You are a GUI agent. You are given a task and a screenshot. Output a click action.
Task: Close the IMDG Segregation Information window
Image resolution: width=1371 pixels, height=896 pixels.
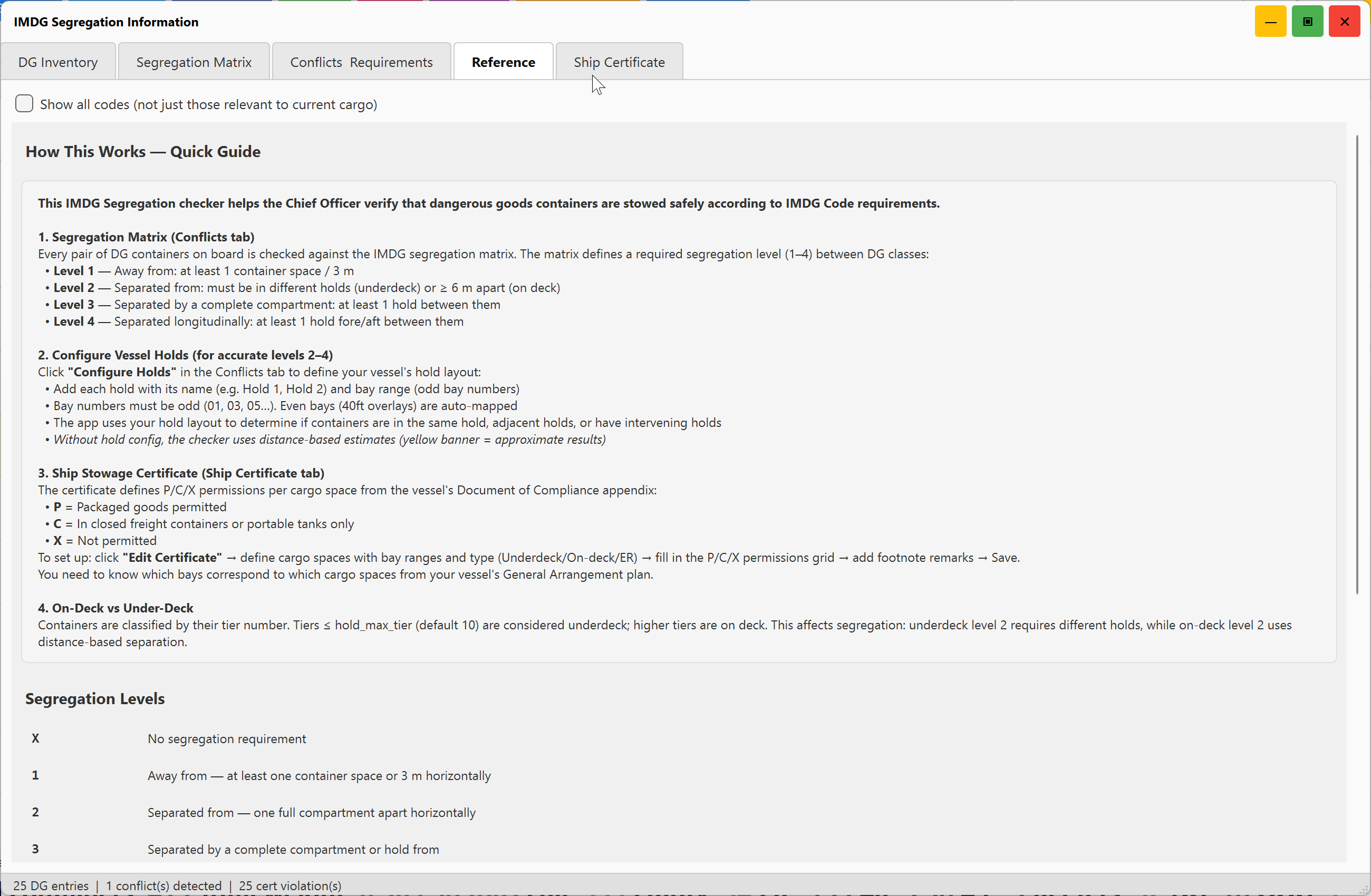[x=1344, y=21]
